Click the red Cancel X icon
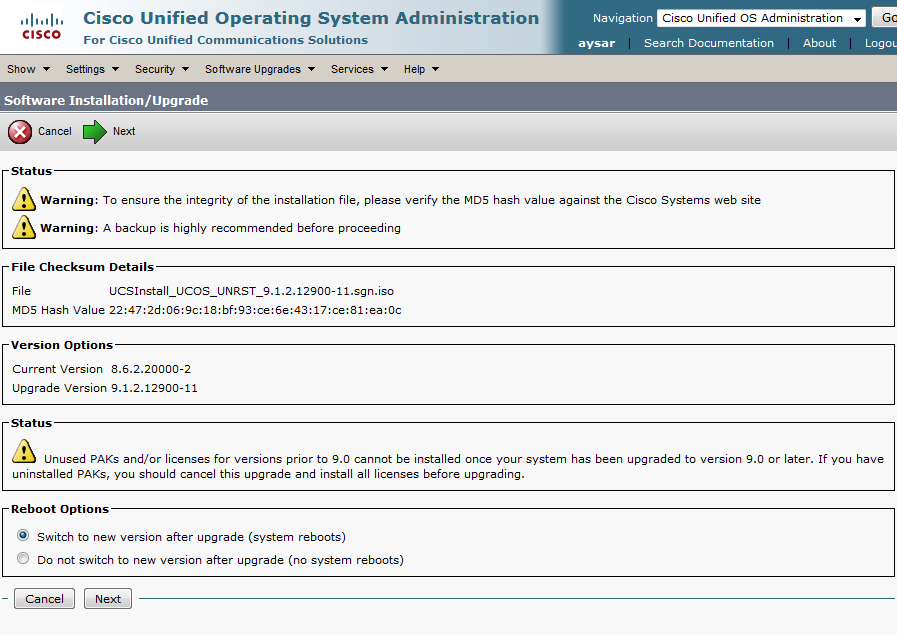 coord(20,132)
